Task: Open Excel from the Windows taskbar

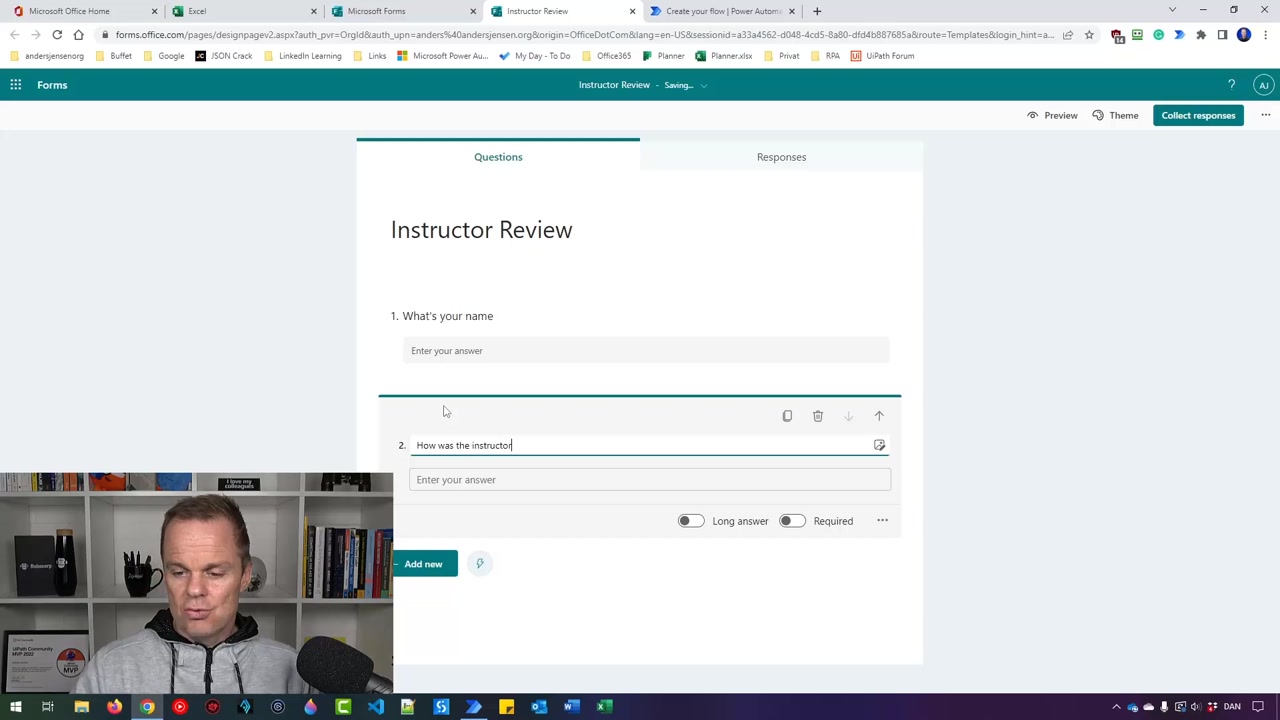Action: pyautogui.click(x=604, y=707)
